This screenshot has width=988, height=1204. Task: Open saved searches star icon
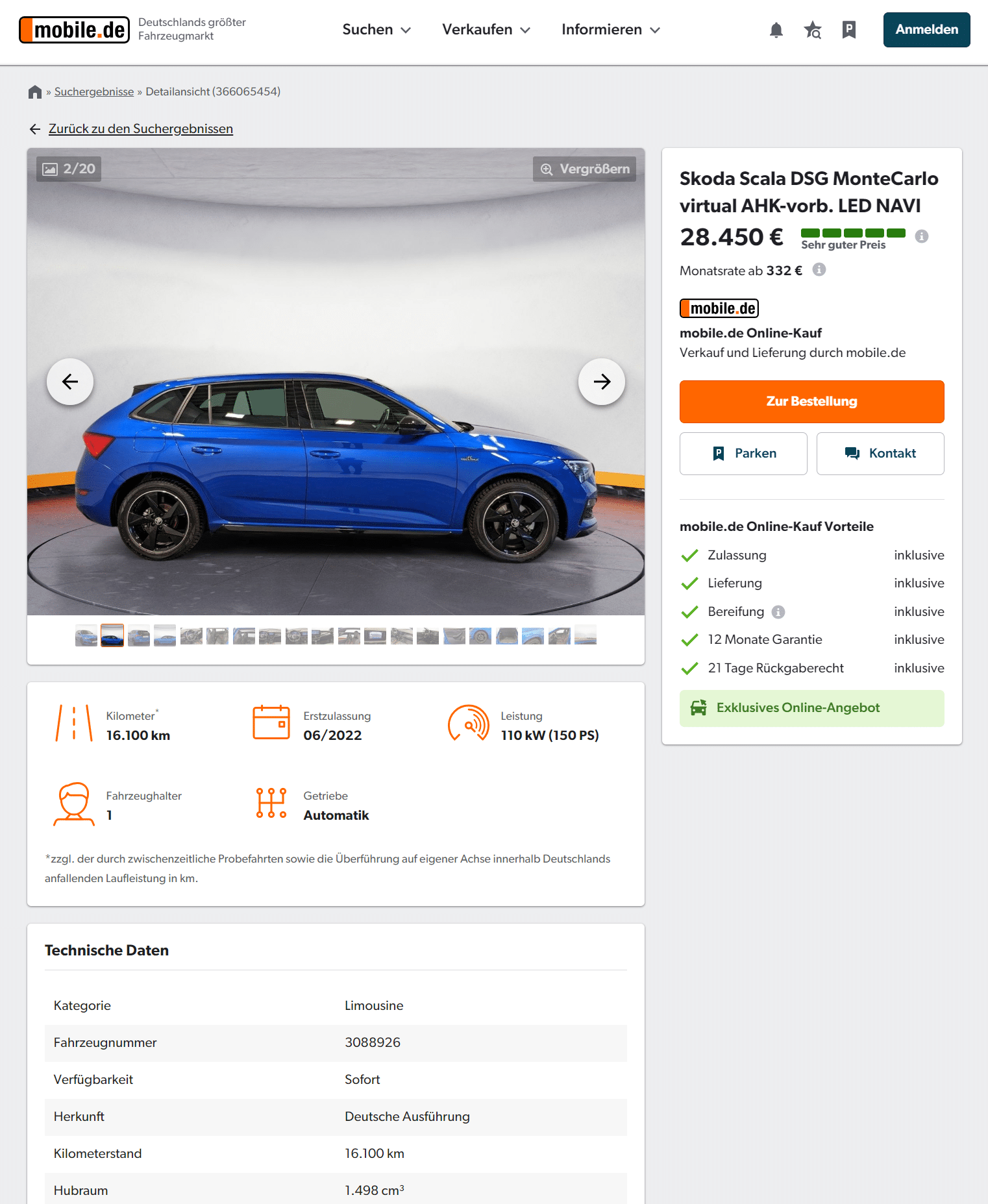click(x=812, y=30)
